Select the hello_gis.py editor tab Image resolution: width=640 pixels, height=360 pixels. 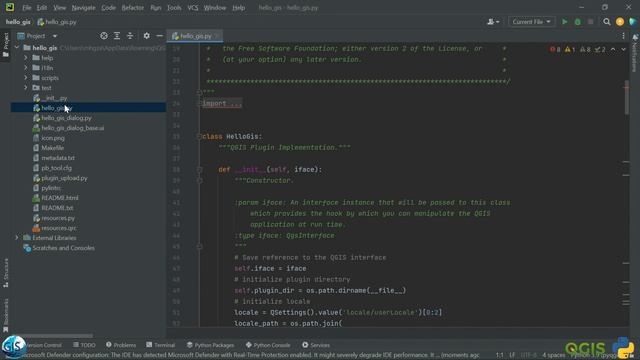(x=196, y=36)
